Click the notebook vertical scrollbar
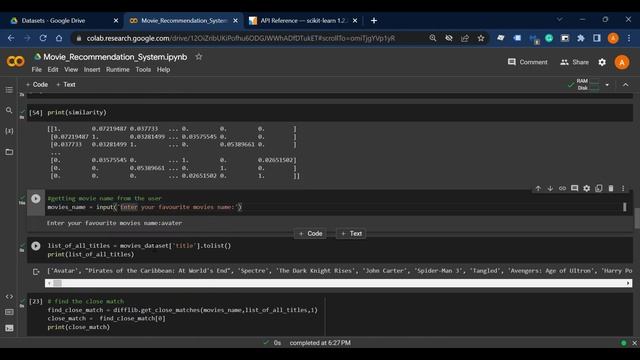 [637, 219]
